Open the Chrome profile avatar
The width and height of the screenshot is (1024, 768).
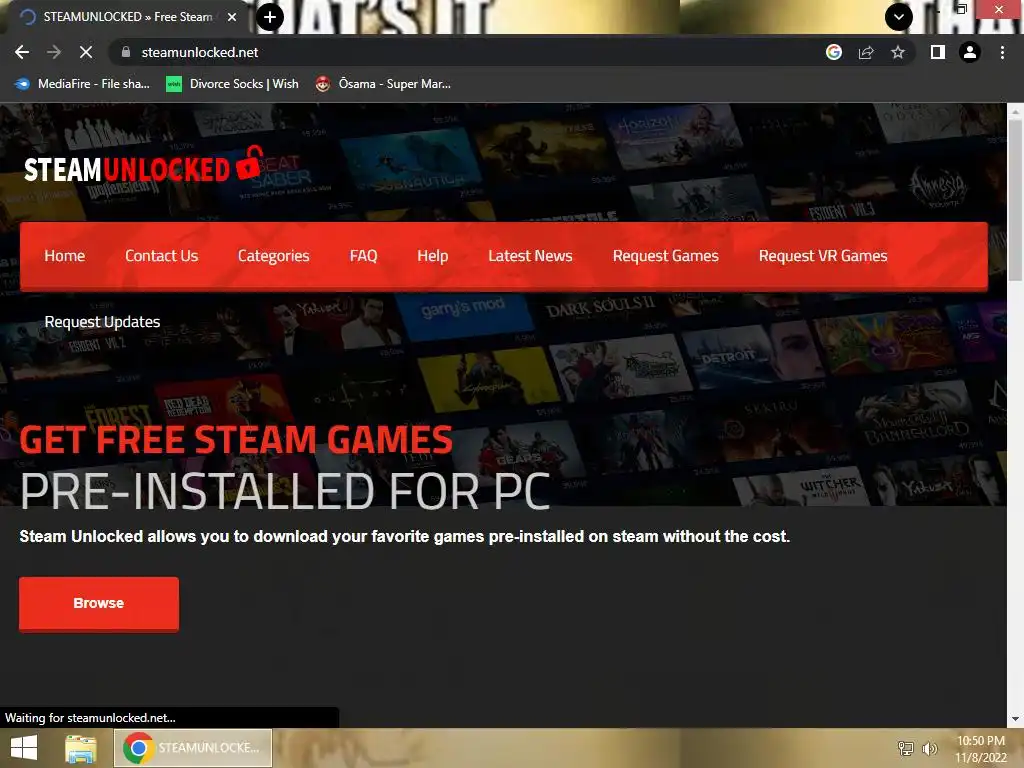(970, 52)
